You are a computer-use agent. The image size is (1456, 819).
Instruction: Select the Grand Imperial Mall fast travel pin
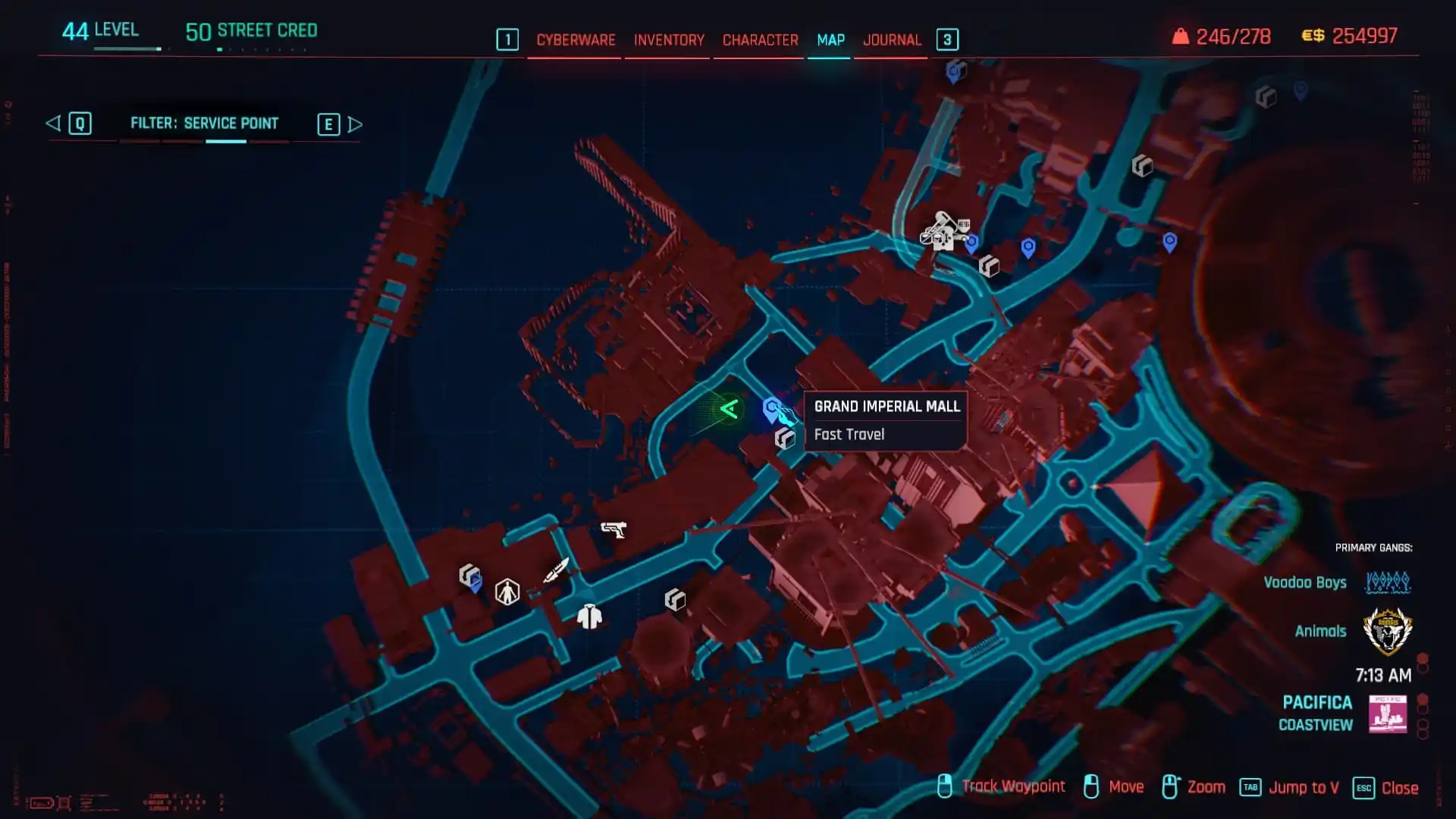pos(772,410)
